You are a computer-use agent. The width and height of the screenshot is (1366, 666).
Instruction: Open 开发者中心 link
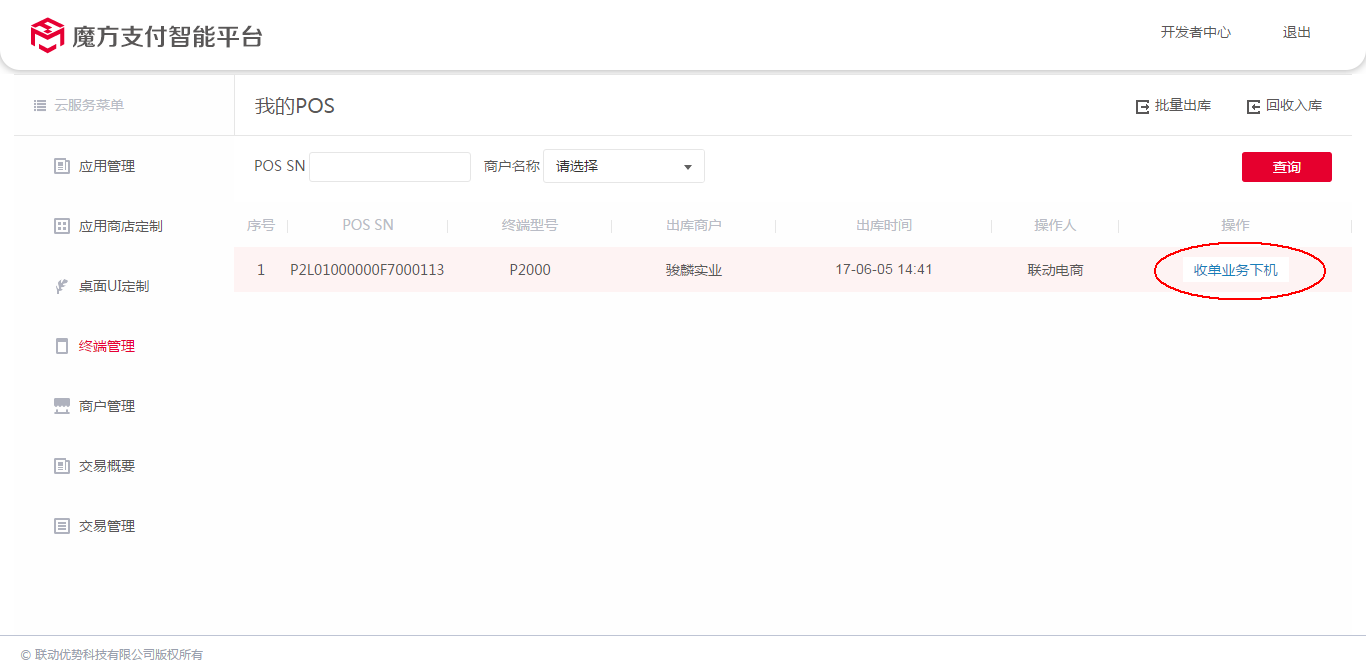(1195, 32)
